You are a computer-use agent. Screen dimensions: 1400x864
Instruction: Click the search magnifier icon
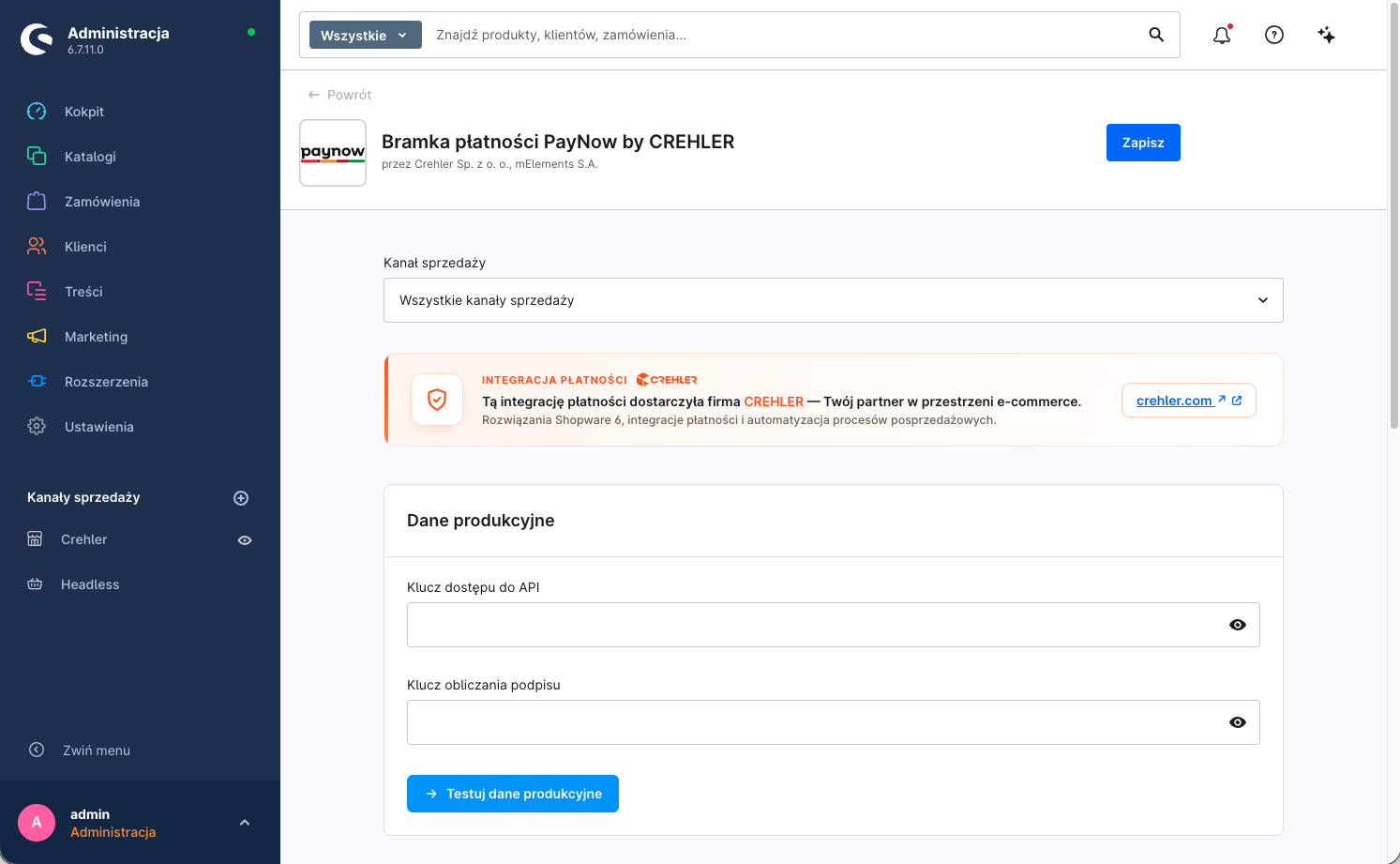pos(1156,35)
